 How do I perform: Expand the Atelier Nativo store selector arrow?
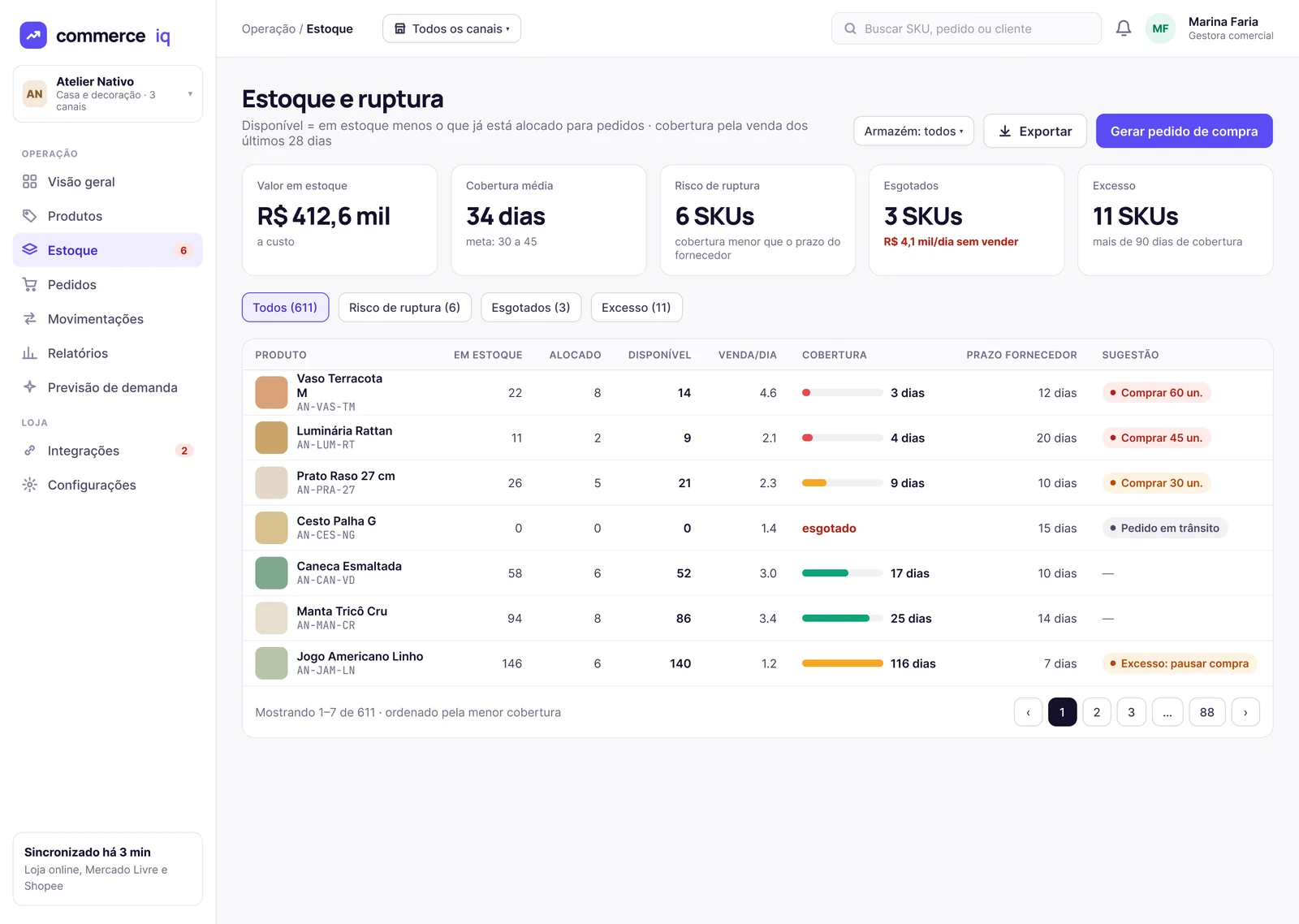tap(190, 94)
